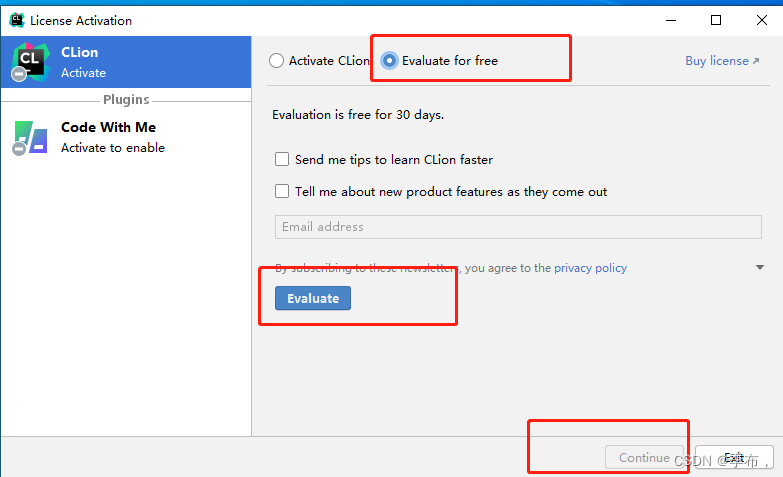This screenshot has width=783, height=477.
Task: Enable Tell me about new product features
Action: pyautogui.click(x=282, y=191)
